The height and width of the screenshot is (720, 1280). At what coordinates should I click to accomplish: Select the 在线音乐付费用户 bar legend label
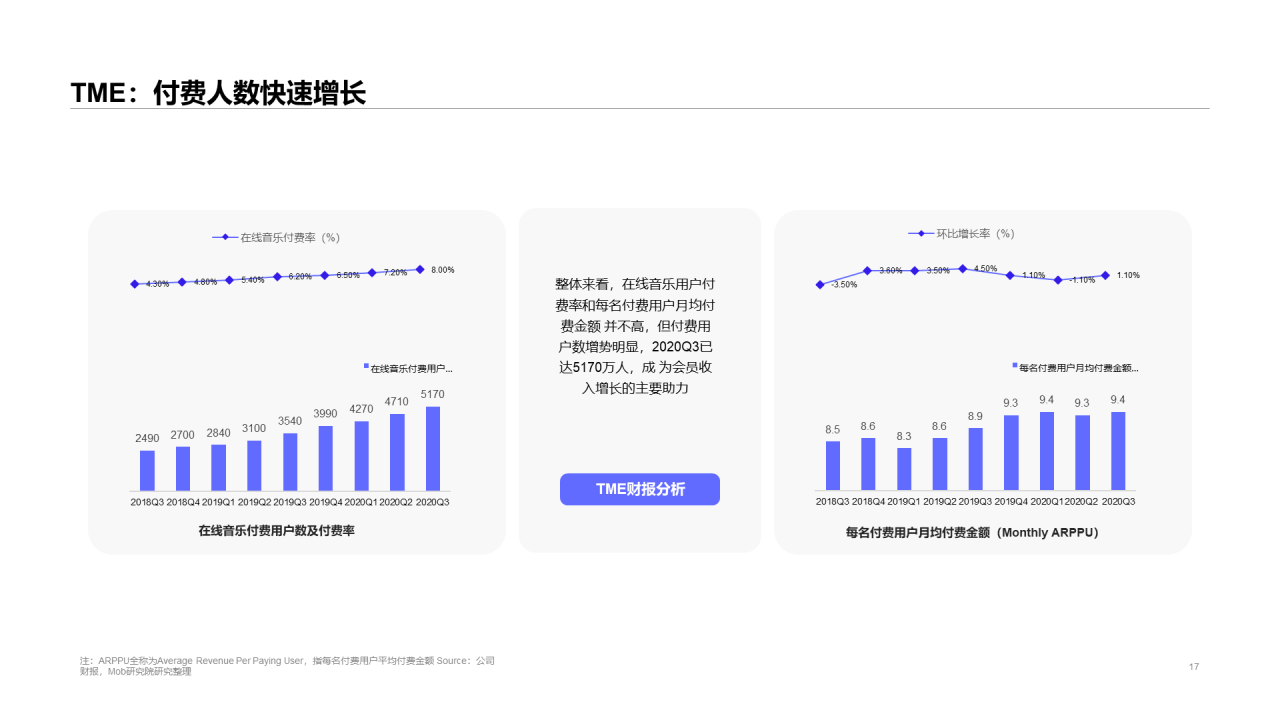408,368
